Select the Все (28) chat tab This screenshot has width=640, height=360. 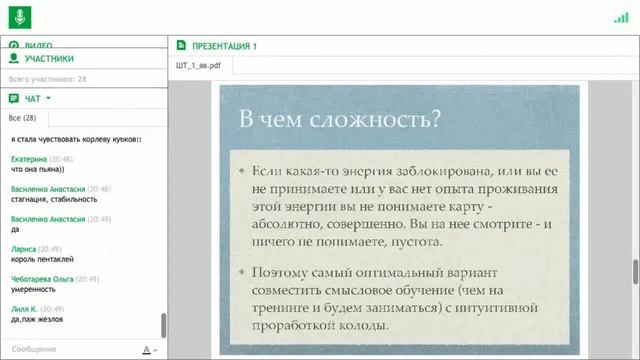coord(22,118)
